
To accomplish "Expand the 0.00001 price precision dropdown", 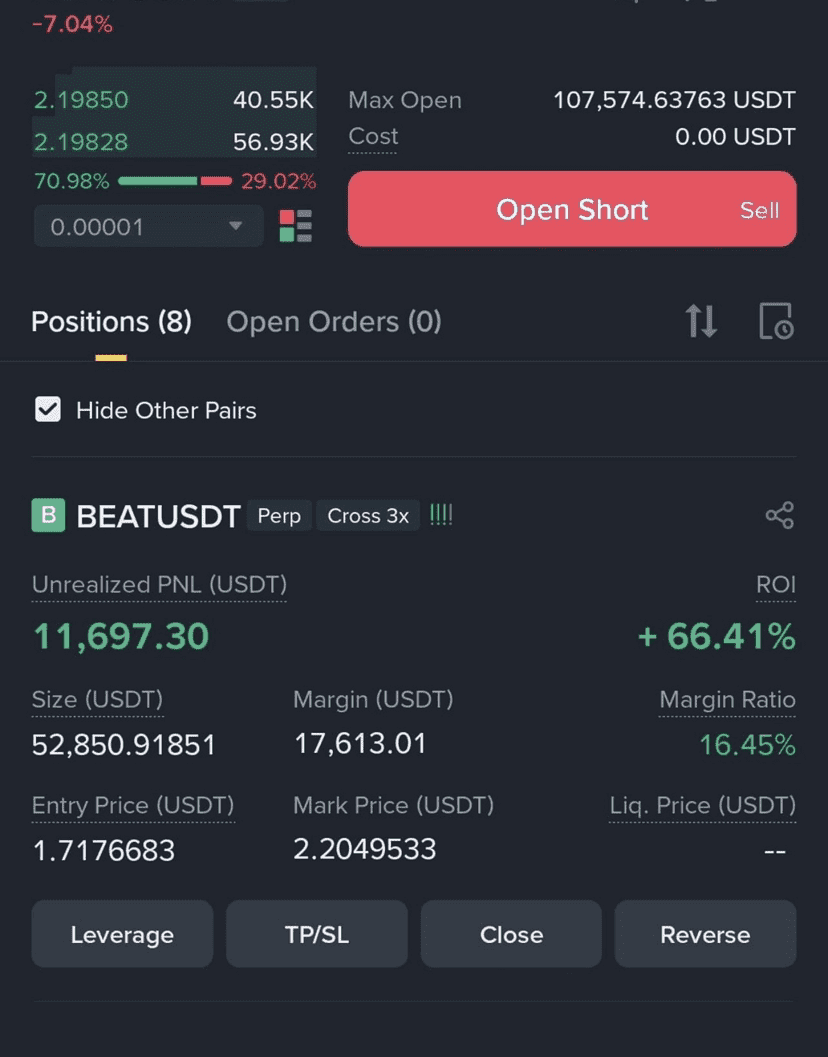I will tap(148, 226).
